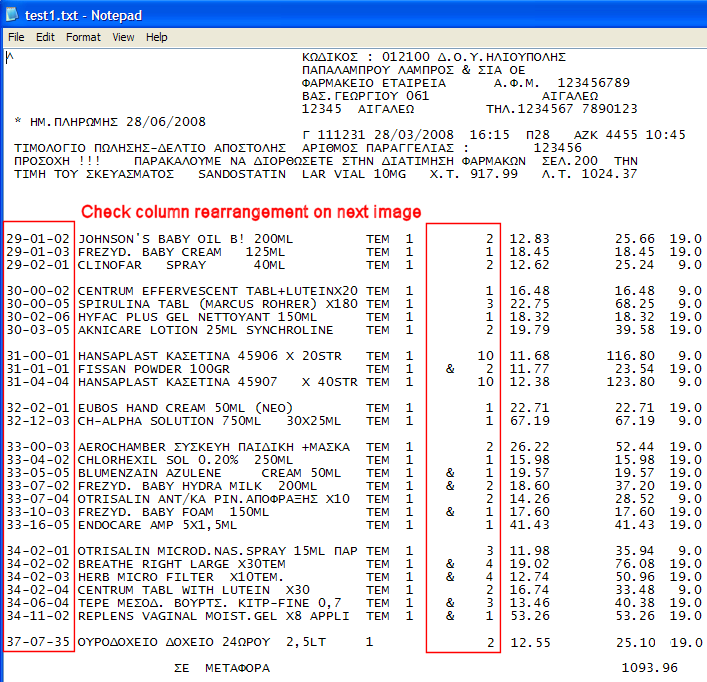Click the 'OTRISALIN ANT/KA' product row
707x682 pixels.
(214, 499)
